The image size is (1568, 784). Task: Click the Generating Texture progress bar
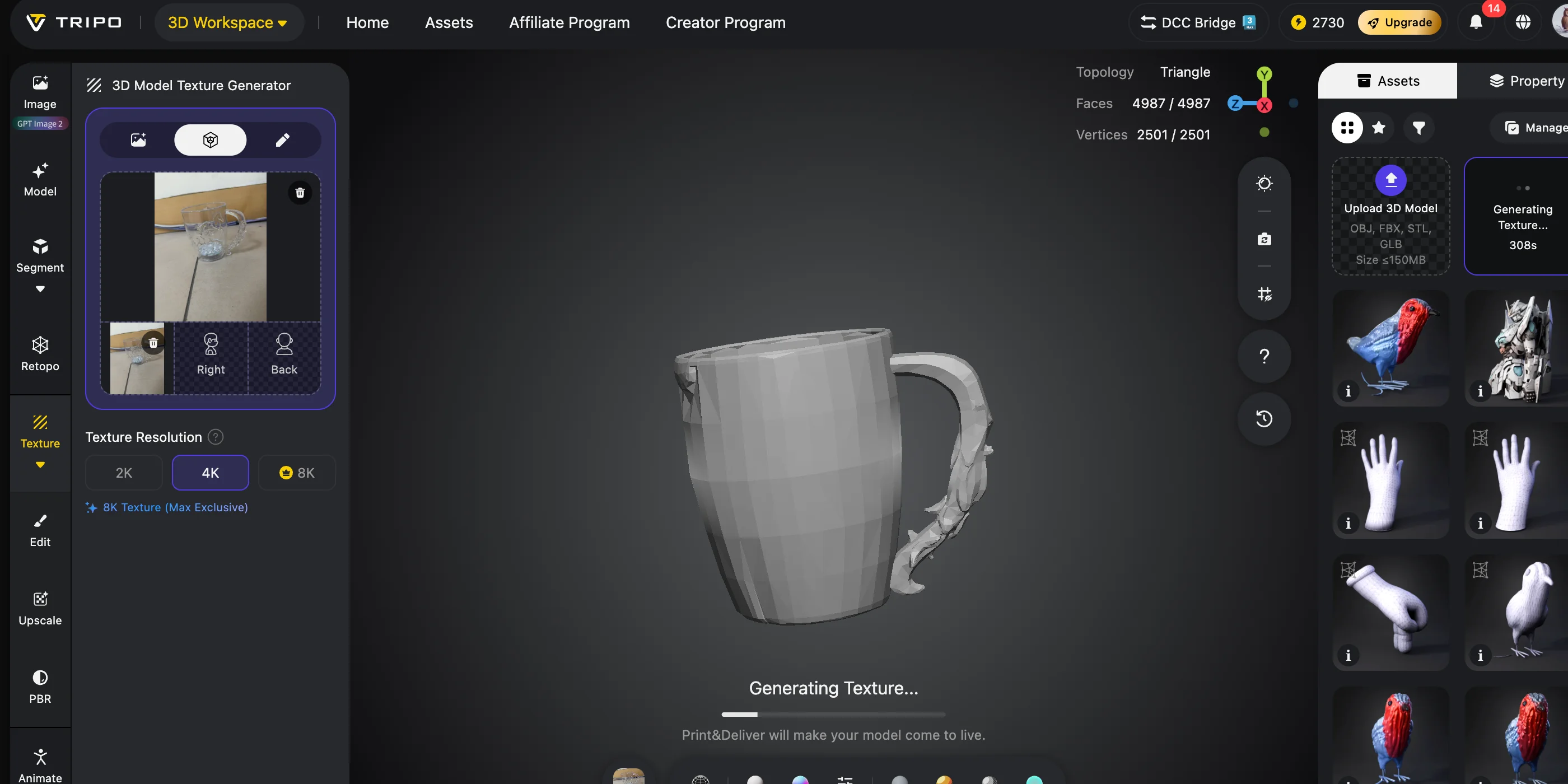pos(833,714)
